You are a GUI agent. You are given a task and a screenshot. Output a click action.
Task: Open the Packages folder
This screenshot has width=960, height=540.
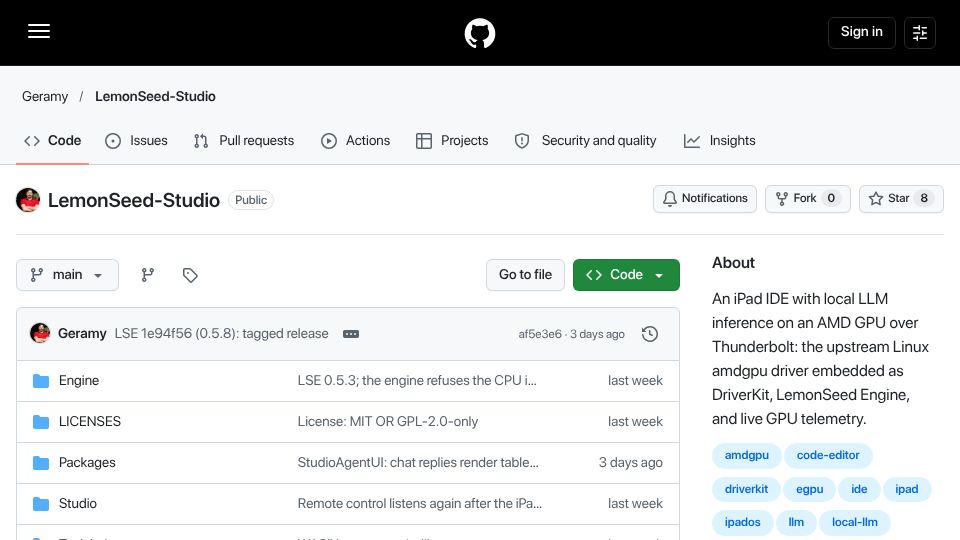coord(87,463)
